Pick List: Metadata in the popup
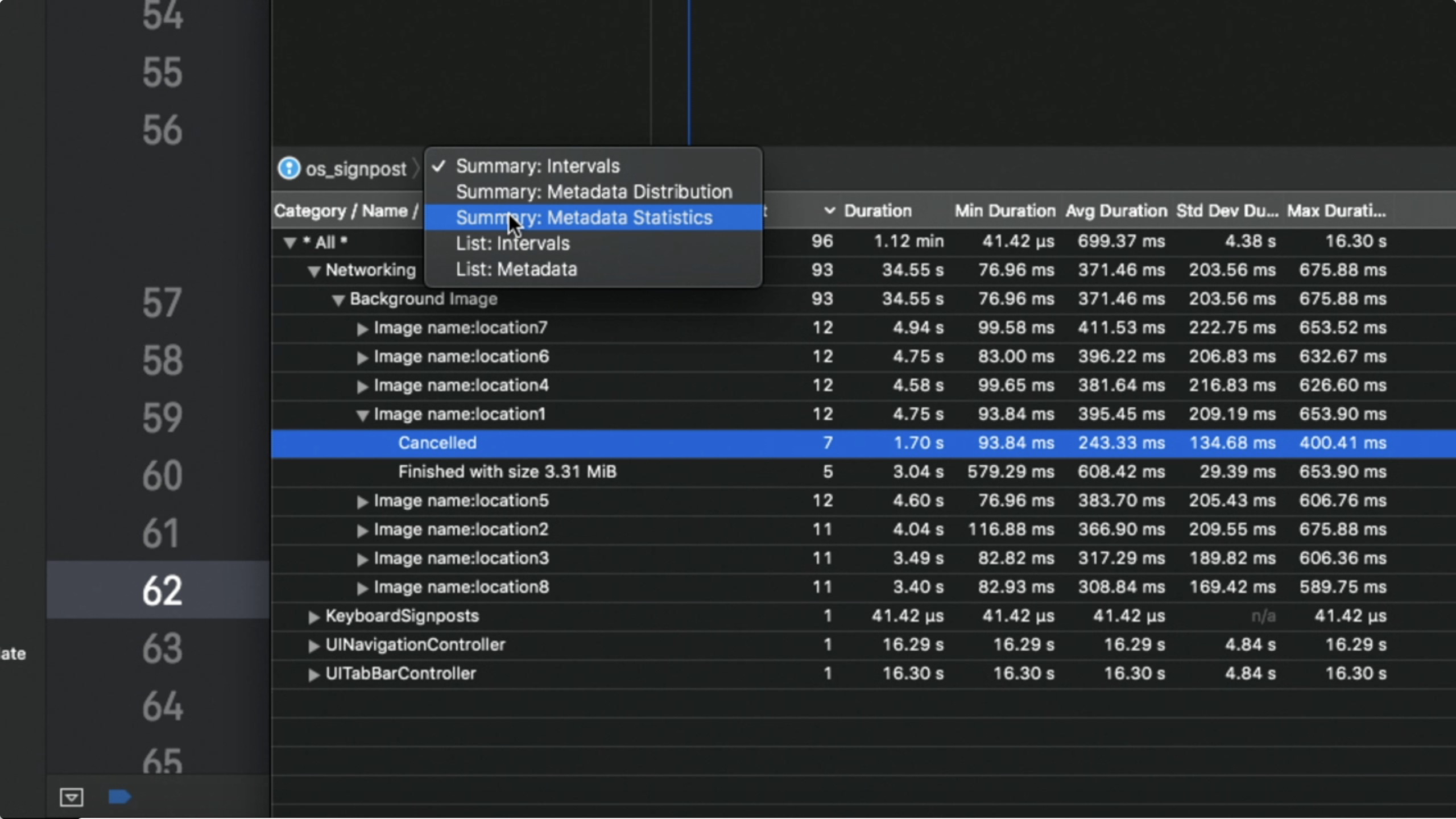The height and width of the screenshot is (819, 1456). pyautogui.click(x=516, y=269)
